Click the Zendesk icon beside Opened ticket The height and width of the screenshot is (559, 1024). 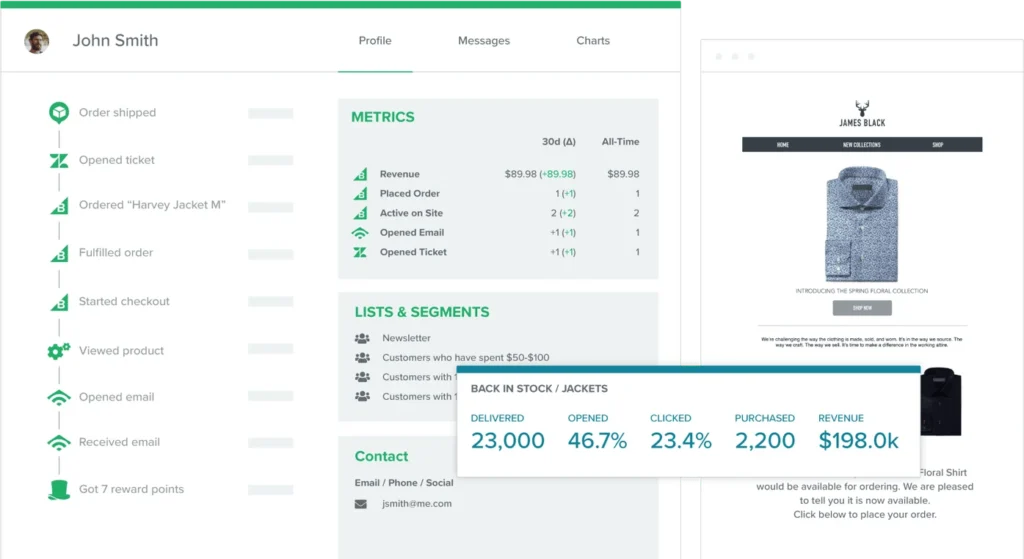point(59,161)
